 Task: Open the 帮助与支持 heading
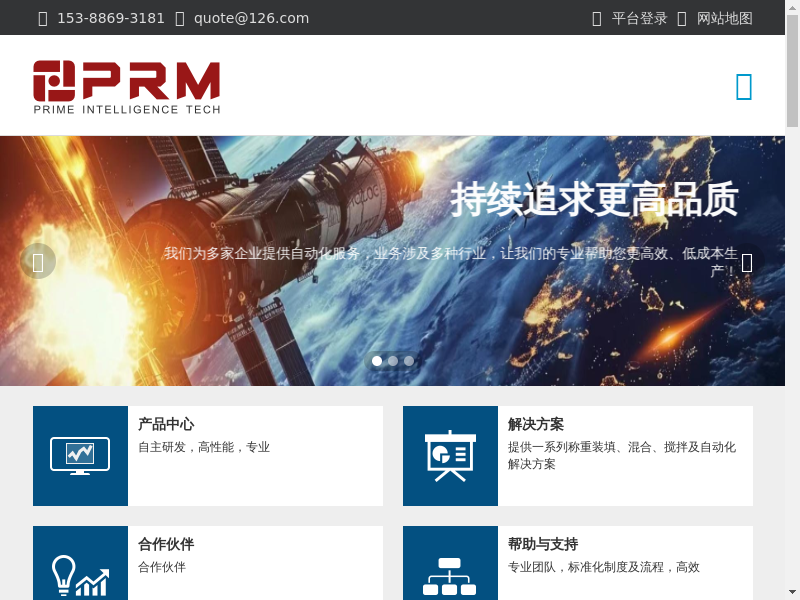(543, 544)
